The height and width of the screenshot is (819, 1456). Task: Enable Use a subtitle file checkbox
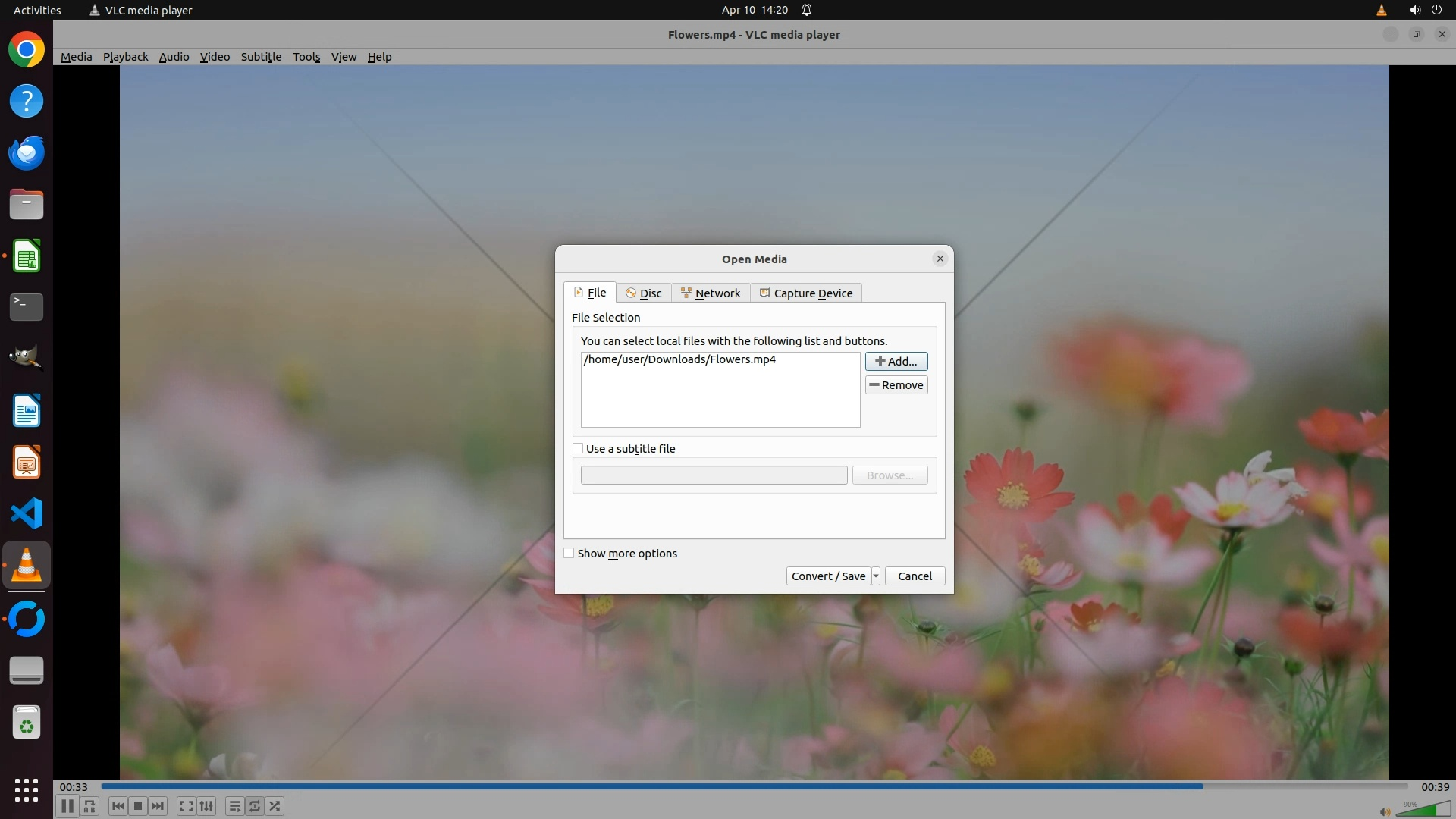coord(578,449)
